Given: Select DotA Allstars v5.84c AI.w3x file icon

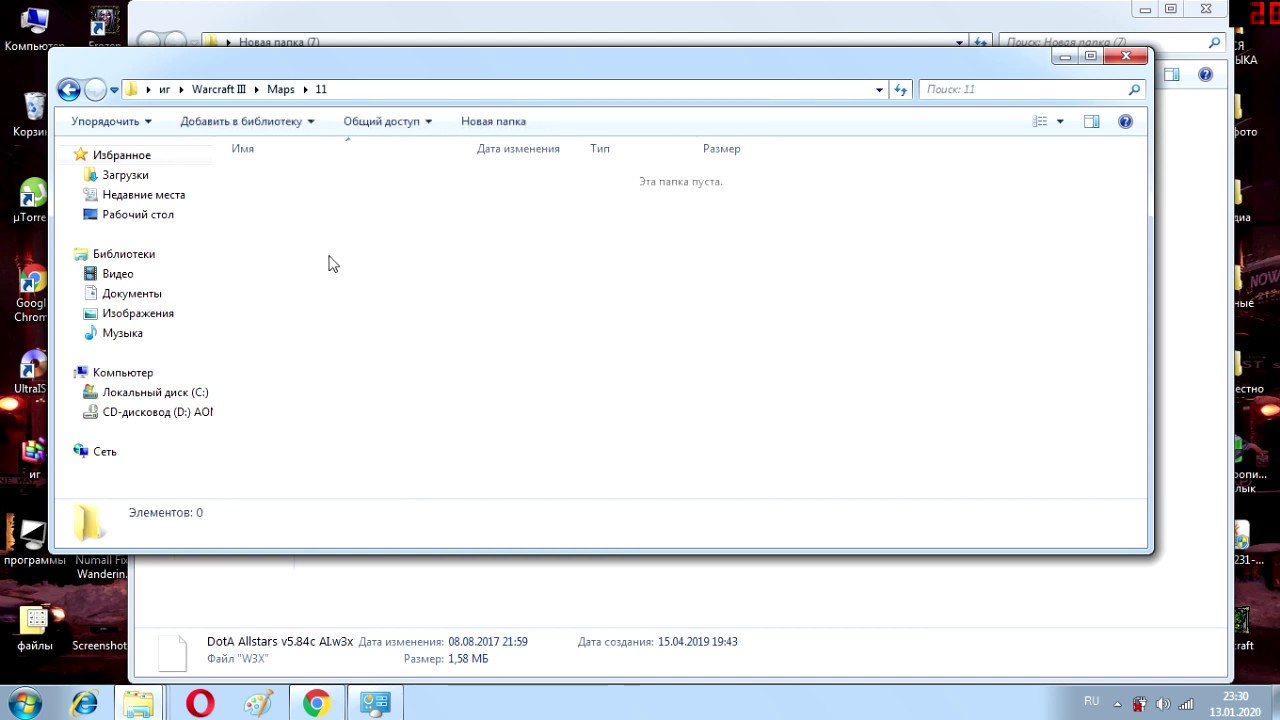Looking at the screenshot, I should coord(173,652).
